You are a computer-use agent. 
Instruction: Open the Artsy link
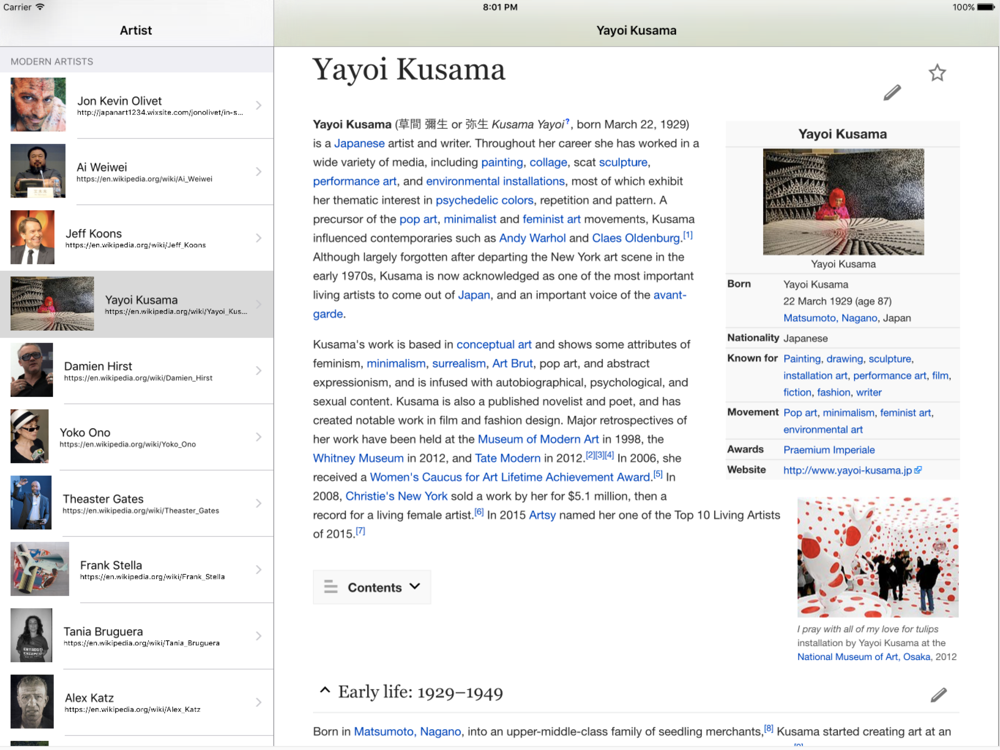click(x=542, y=515)
